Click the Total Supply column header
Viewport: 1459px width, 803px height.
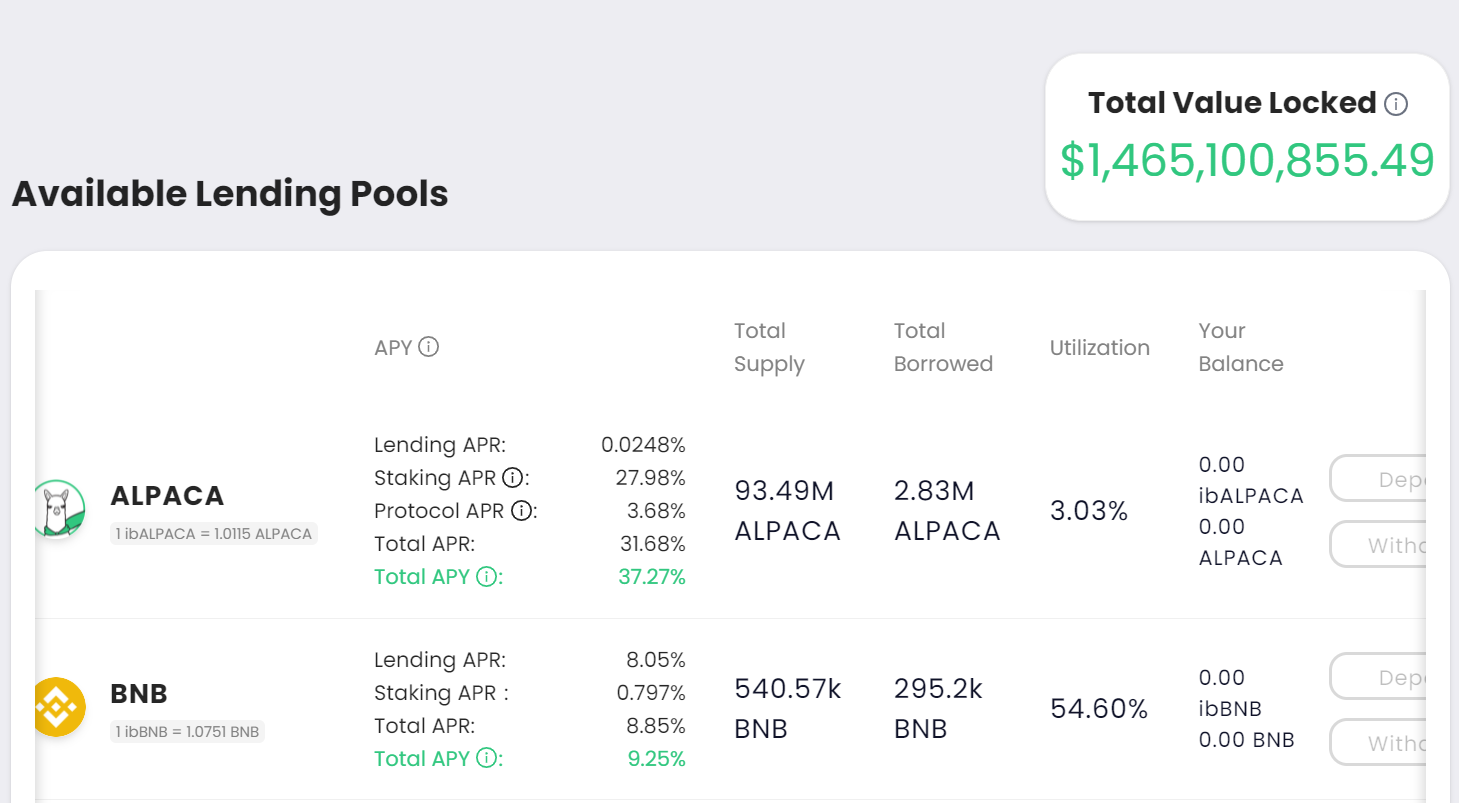pos(769,347)
